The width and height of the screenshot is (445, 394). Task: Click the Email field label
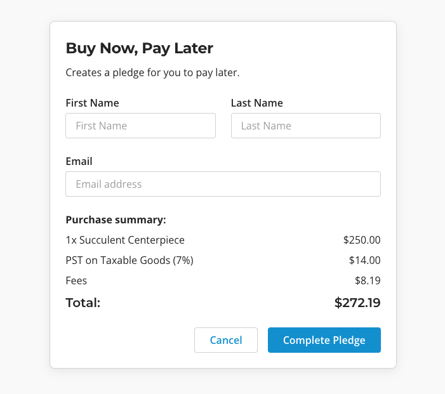point(79,161)
